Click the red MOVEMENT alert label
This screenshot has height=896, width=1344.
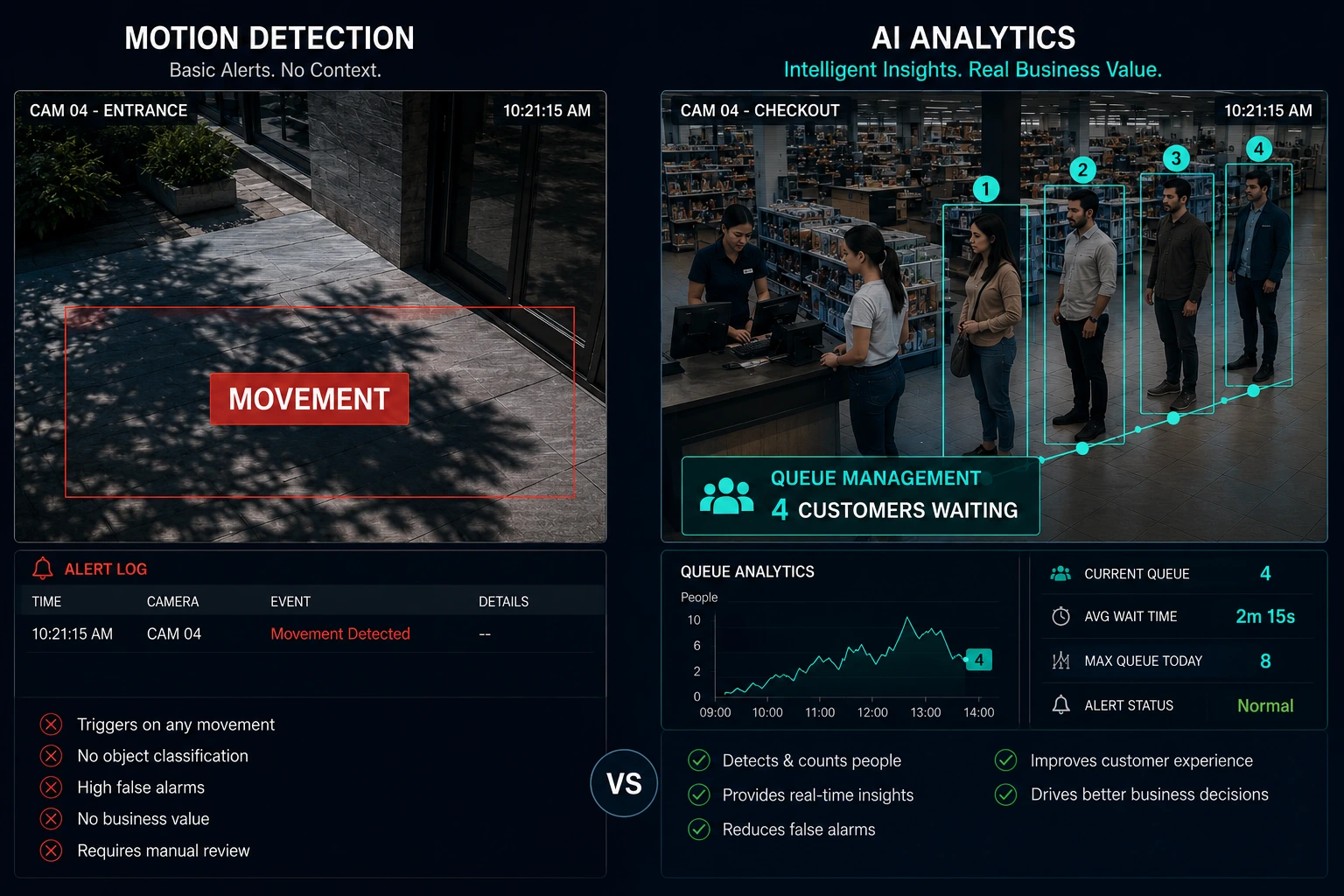coord(309,399)
